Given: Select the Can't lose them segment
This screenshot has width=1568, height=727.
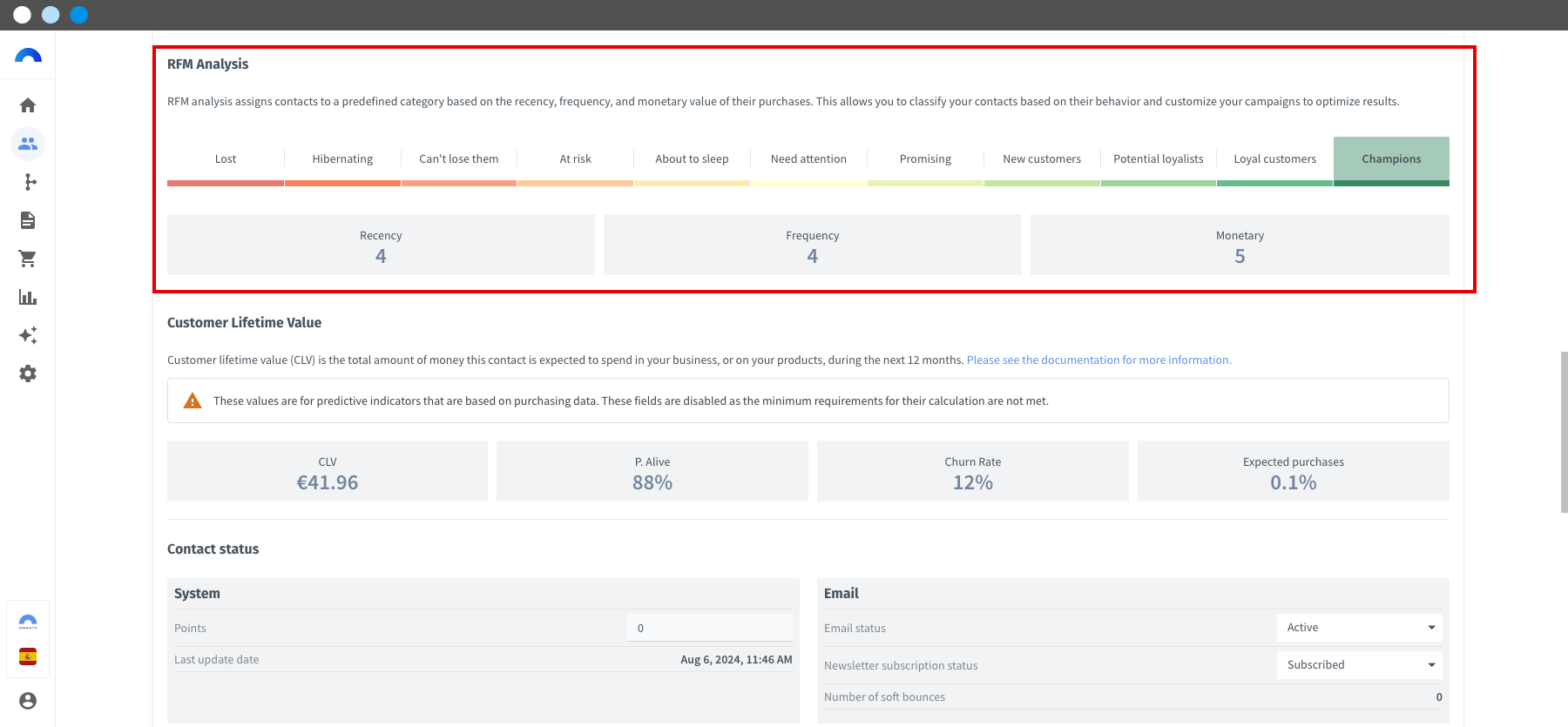Looking at the screenshot, I should coord(459,159).
